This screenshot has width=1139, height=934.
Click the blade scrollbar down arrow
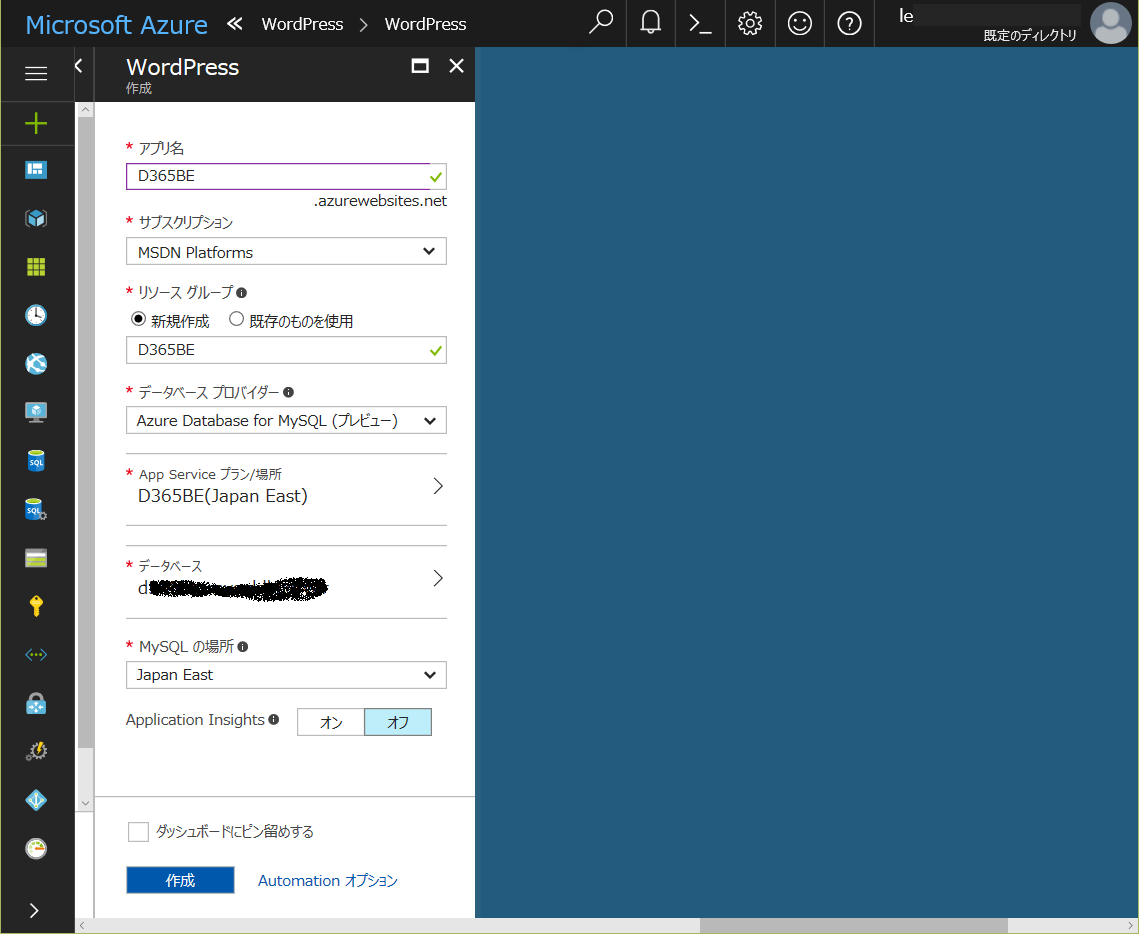point(85,803)
